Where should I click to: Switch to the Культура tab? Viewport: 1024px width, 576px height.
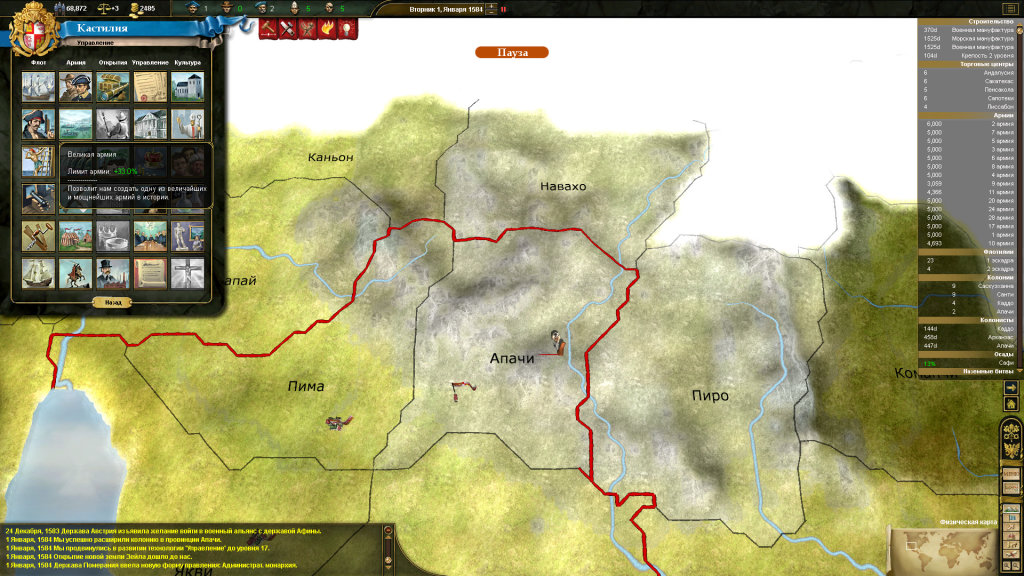point(188,61)
